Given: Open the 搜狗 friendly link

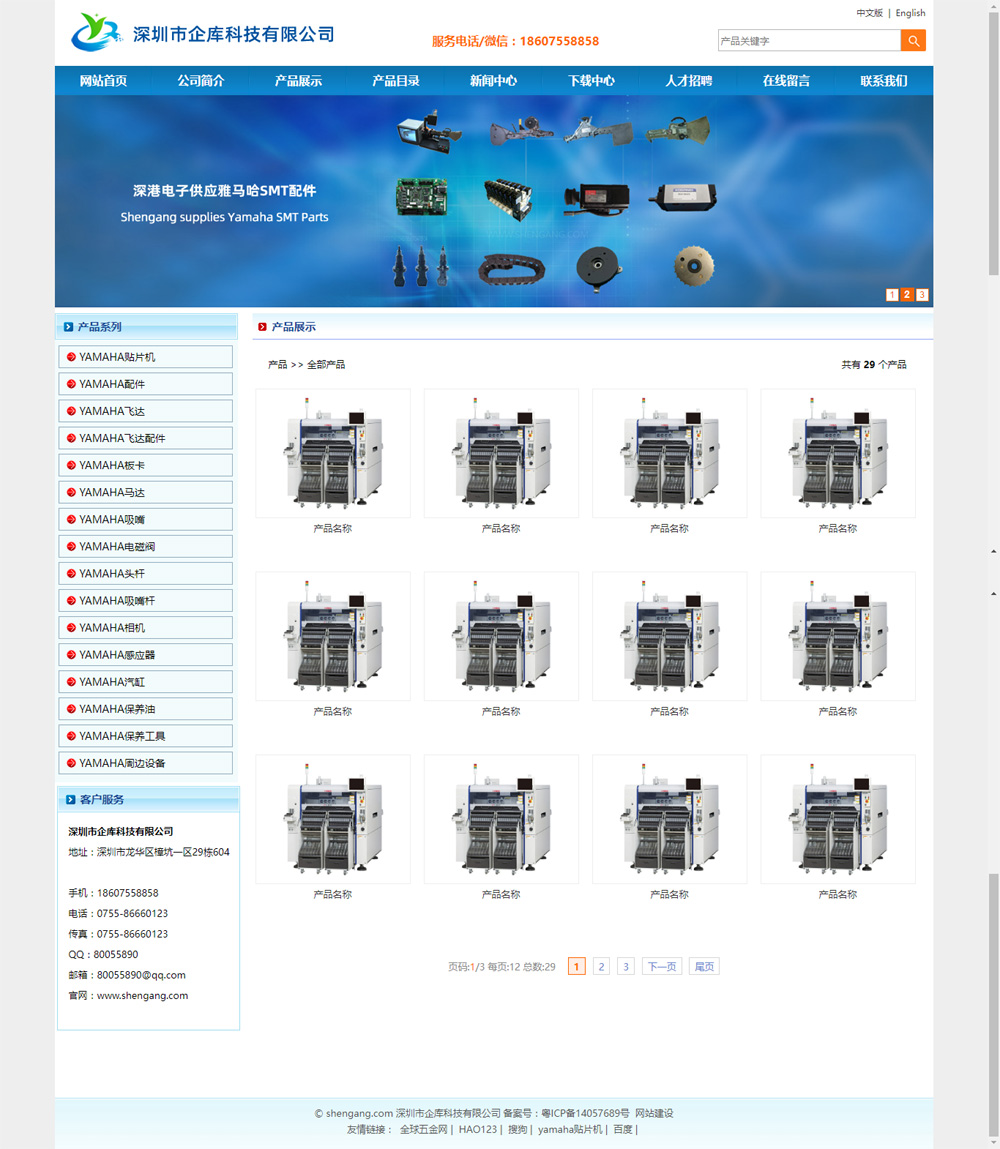Looking at the screenshot, I should tap(518, 1129).
